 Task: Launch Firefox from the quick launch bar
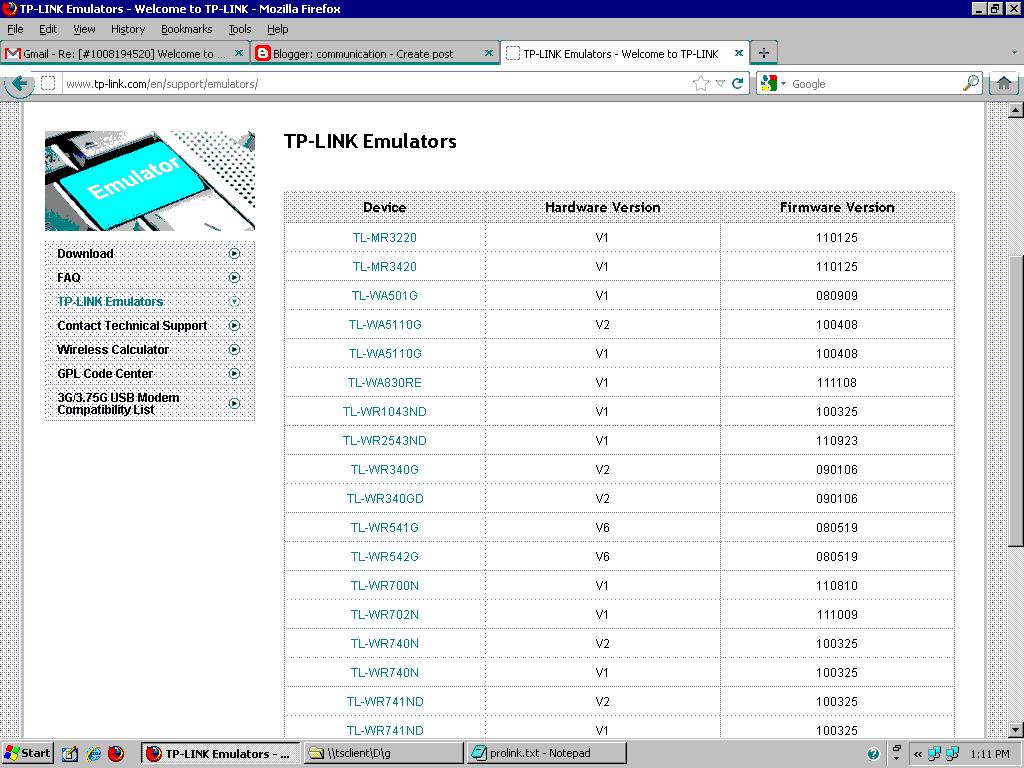(116, 754)
